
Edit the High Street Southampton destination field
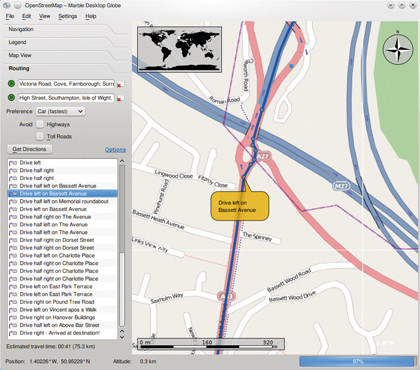pyautogui.click(x=66, y=98)
